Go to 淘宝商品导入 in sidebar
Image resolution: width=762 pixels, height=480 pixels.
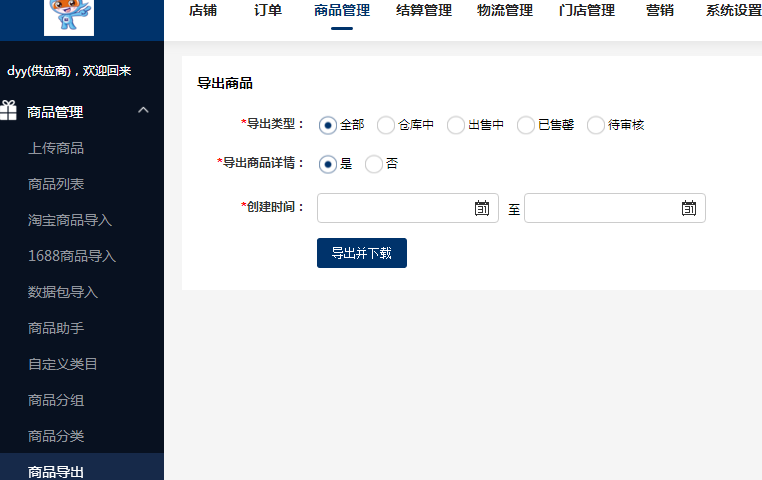[x=70, y=220]
